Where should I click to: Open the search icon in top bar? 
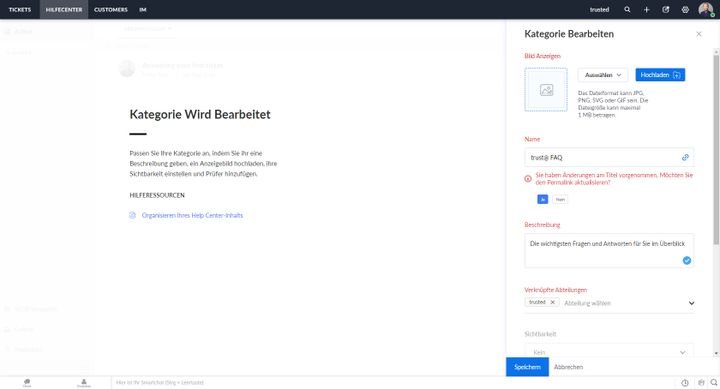point(627,10)
